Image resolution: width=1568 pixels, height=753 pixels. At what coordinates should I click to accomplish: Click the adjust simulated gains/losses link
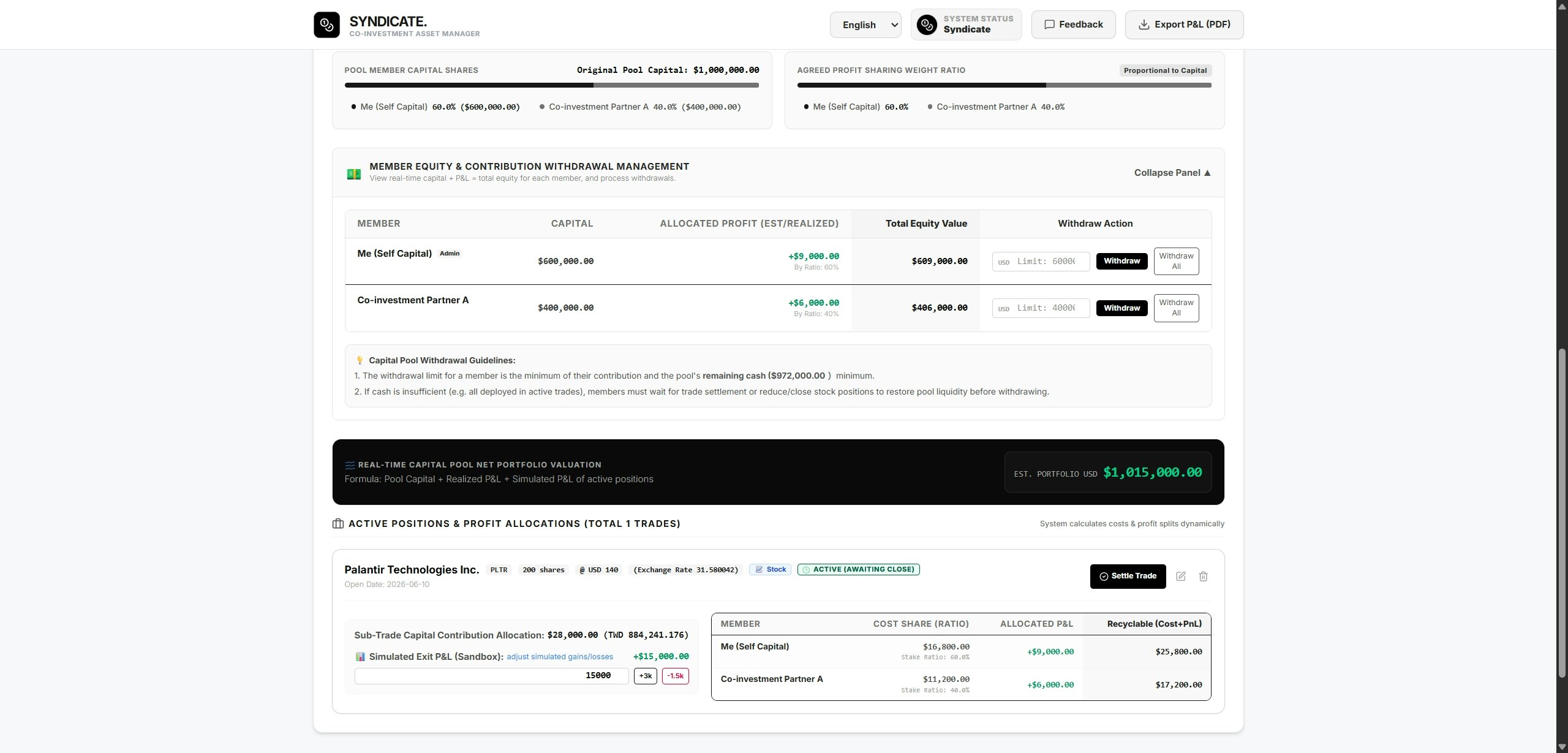[560, 657]
